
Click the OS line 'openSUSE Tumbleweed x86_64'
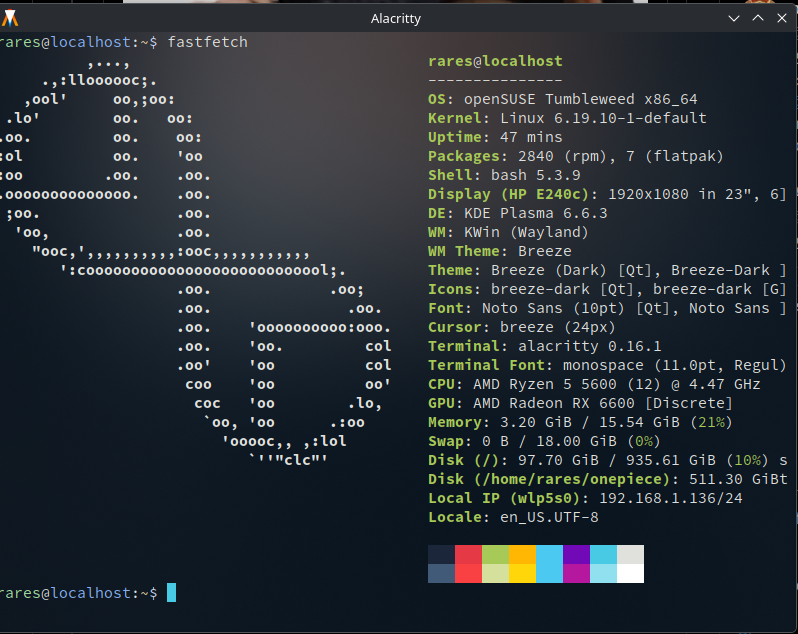coord(580,99)
